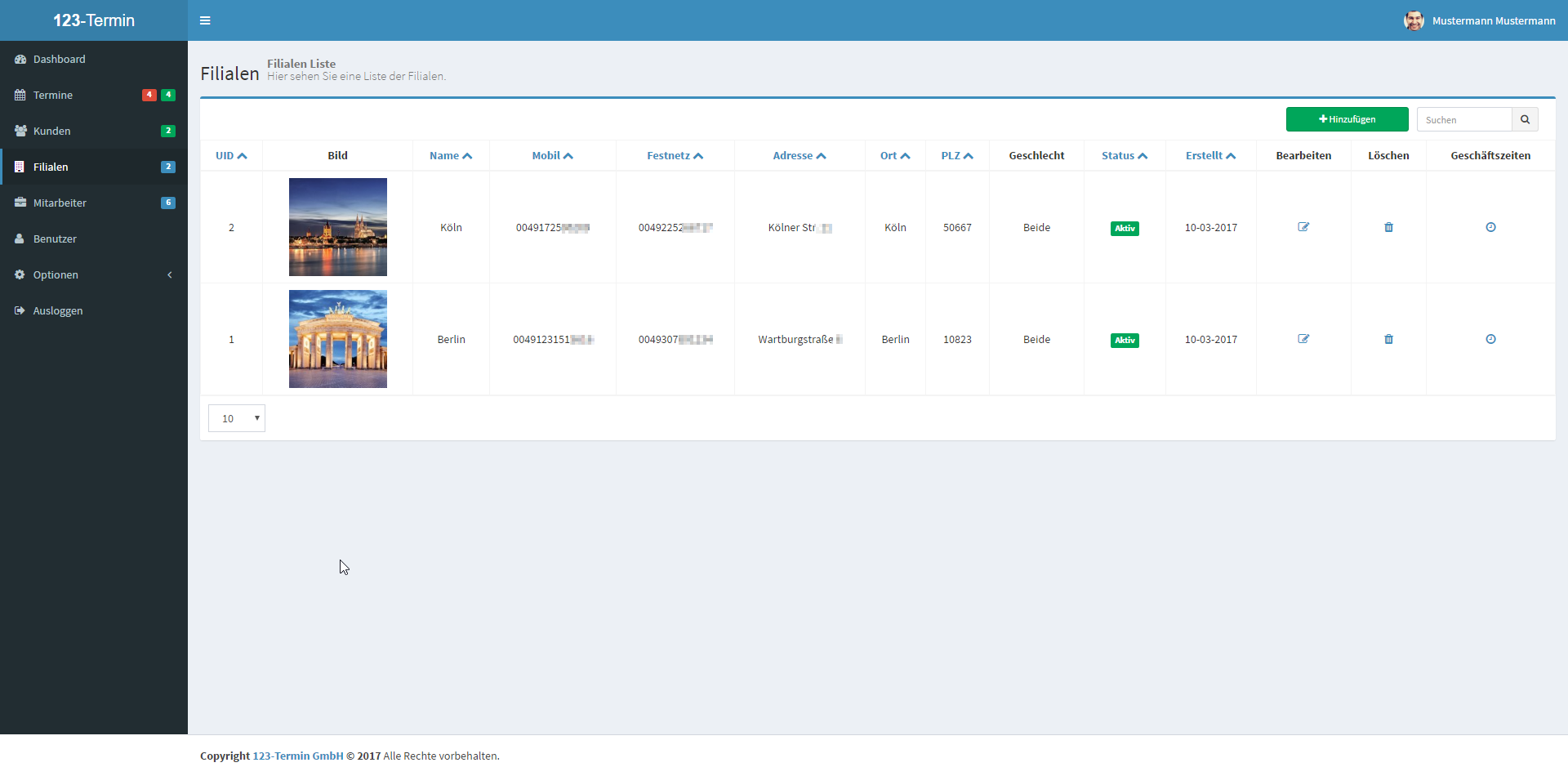
Task: Open business hours for Berlin branch
Action: (x=1490, y=339)
